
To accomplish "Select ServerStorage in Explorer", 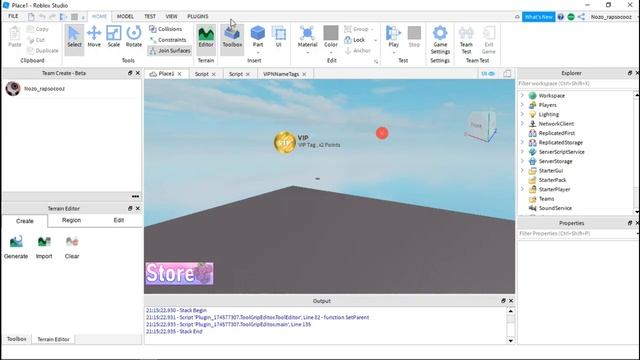I will (x=555, y=161).
